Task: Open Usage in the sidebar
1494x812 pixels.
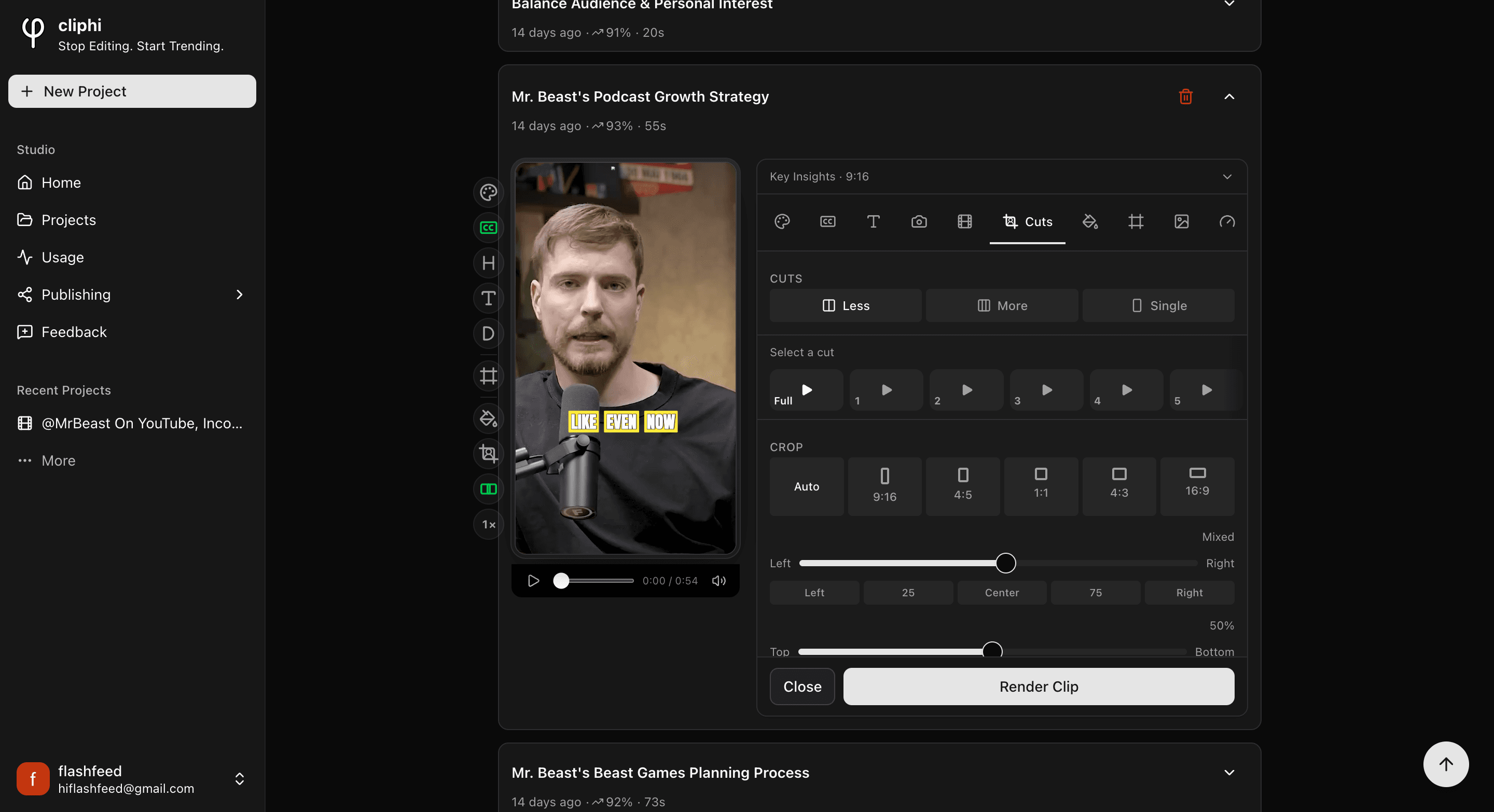Action: 132,257
